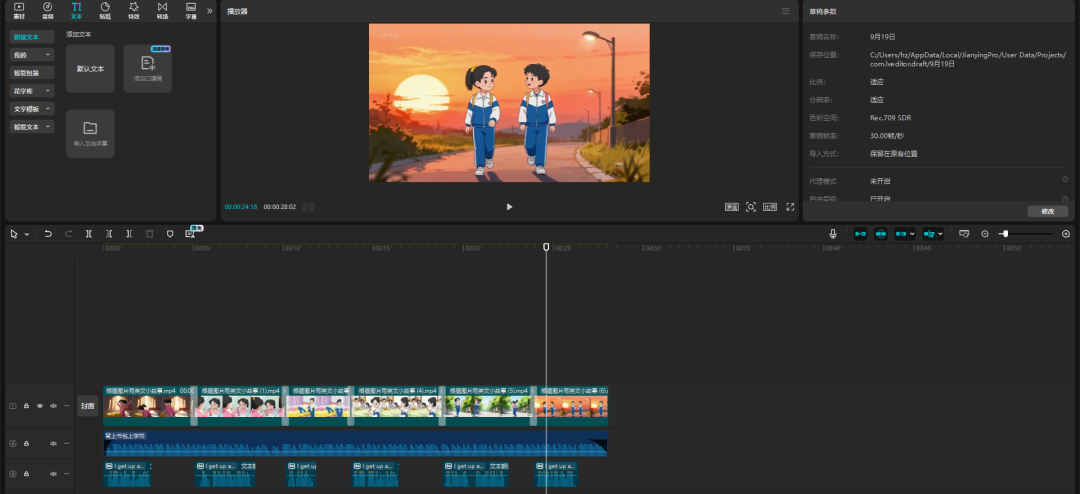This screenshot has height=494, width=1080.
Task: Click the split clip tool icon
Action: [89, 234]
